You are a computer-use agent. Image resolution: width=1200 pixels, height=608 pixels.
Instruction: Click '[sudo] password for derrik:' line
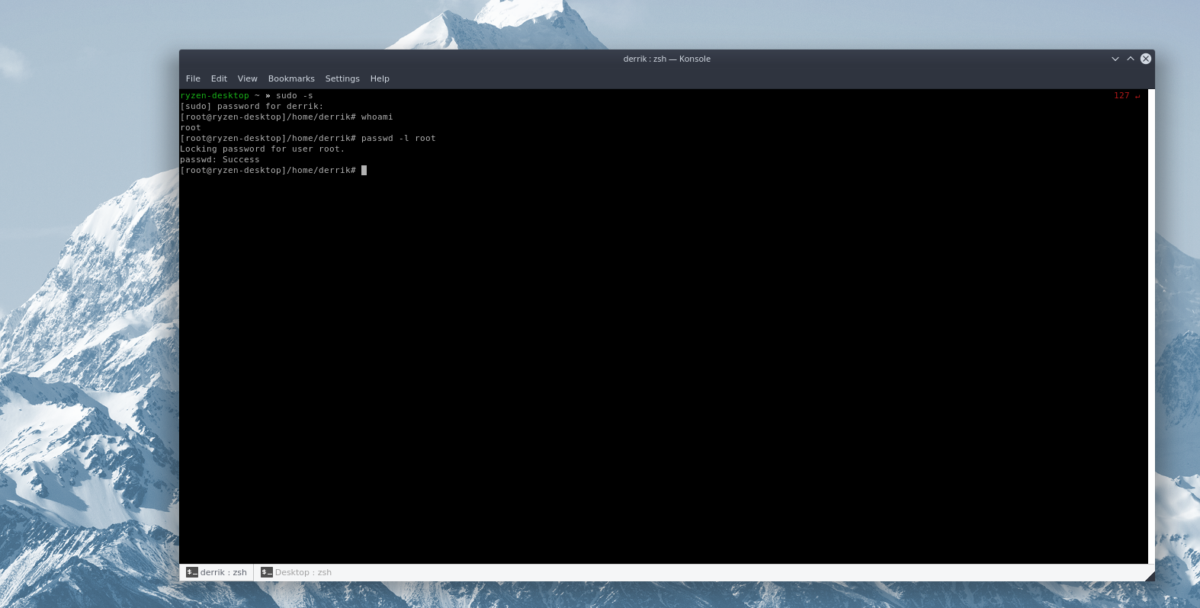click(252, 106)
